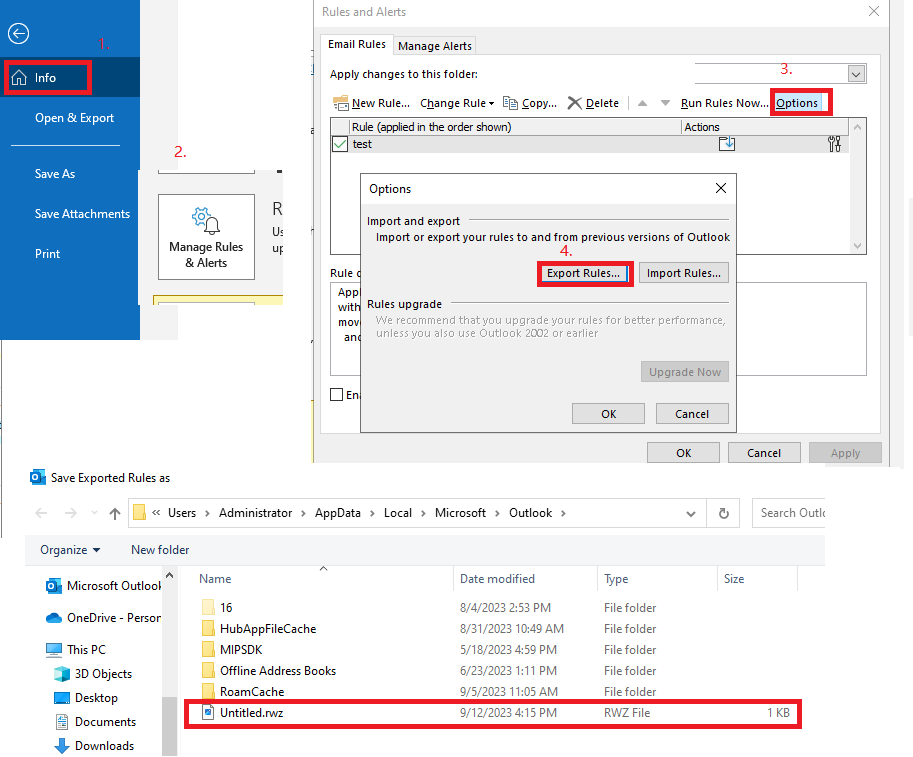Expand the address bar history dropdown
The height and width of the screenshot is (757, 913).
[x=691, y=514]
